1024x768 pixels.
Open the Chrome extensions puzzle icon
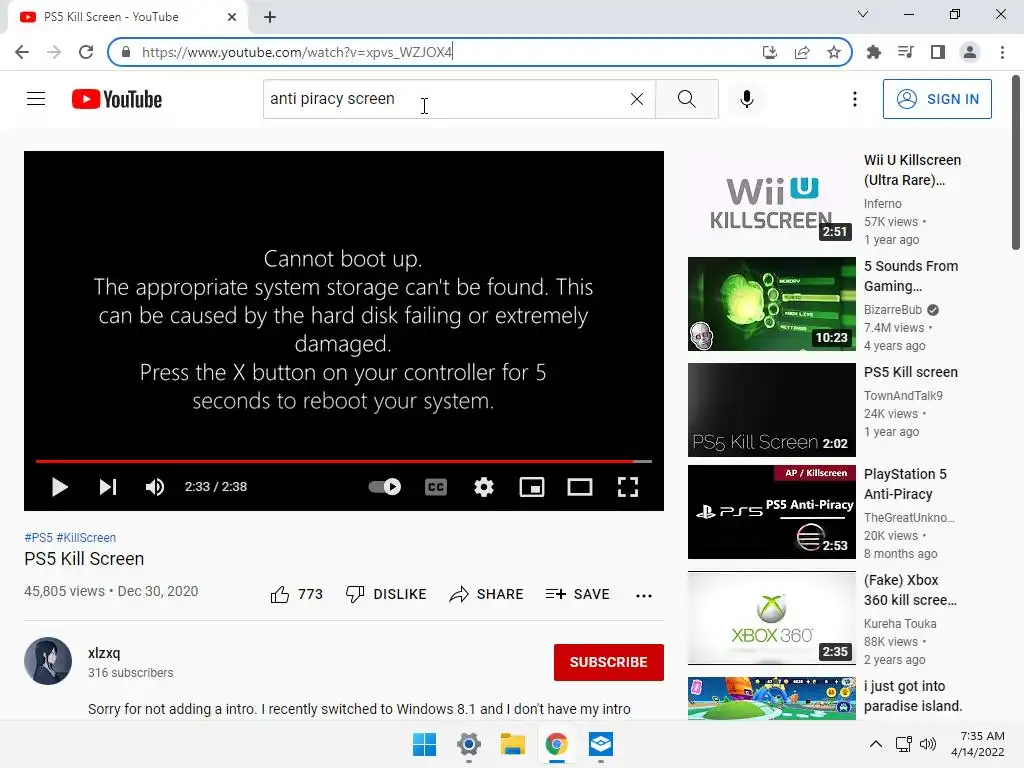click(x=874, y=52)
